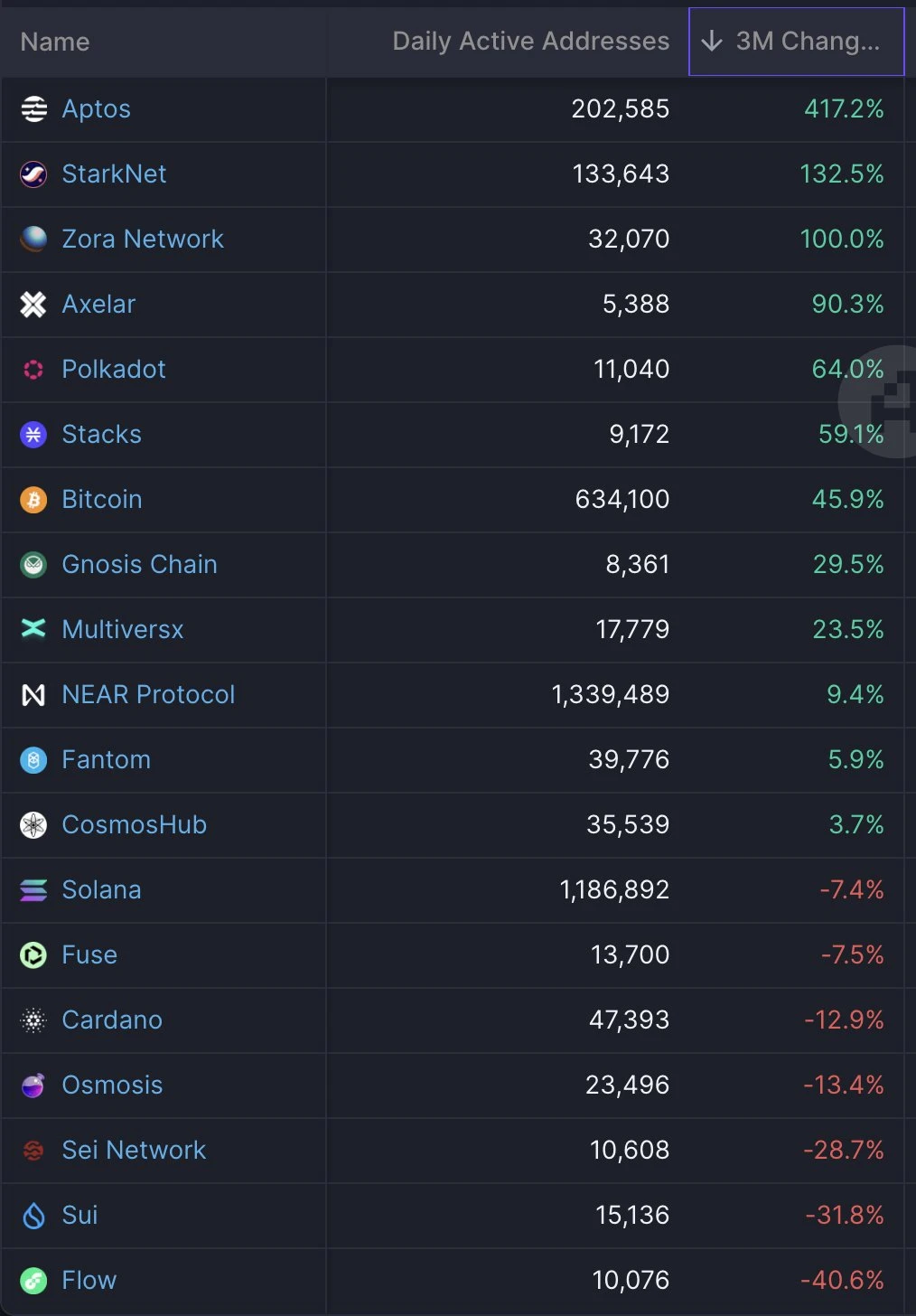The width and height of the screenshot is (916, 1316).
Task: Click the Axelar X logo icon
Action: click(x=33, y=305)
